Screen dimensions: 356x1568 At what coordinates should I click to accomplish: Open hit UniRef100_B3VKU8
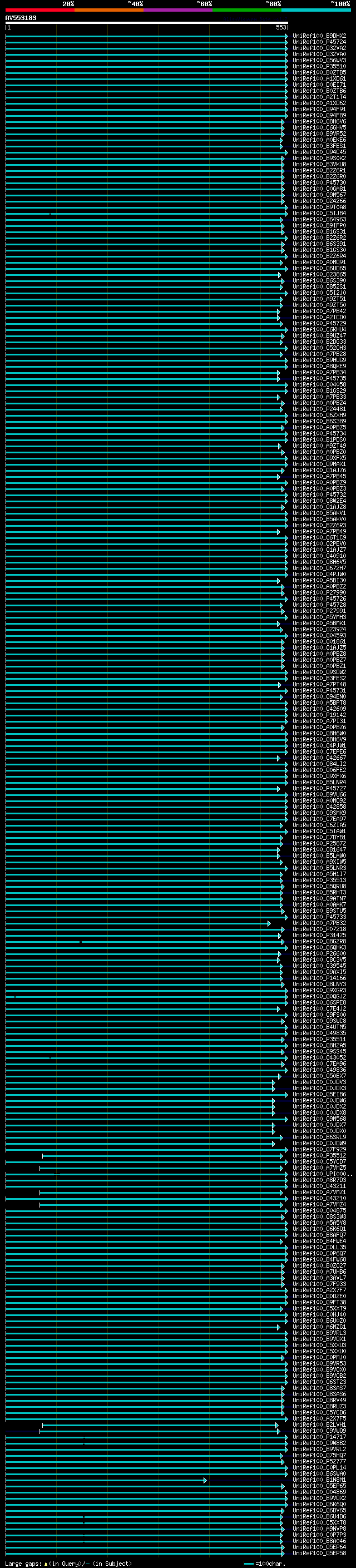pyautogui.click(x=319, y=164)
